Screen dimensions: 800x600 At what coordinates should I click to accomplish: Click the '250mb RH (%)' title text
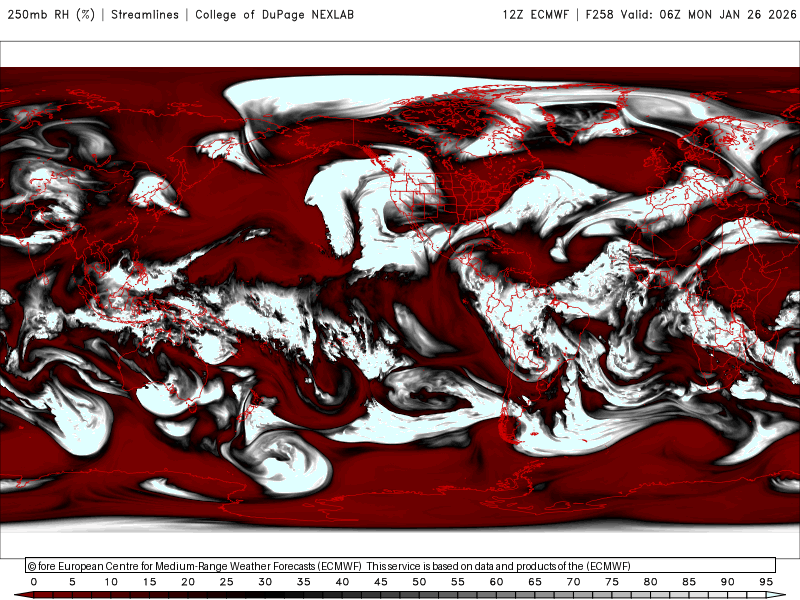[x=51, y=14]
